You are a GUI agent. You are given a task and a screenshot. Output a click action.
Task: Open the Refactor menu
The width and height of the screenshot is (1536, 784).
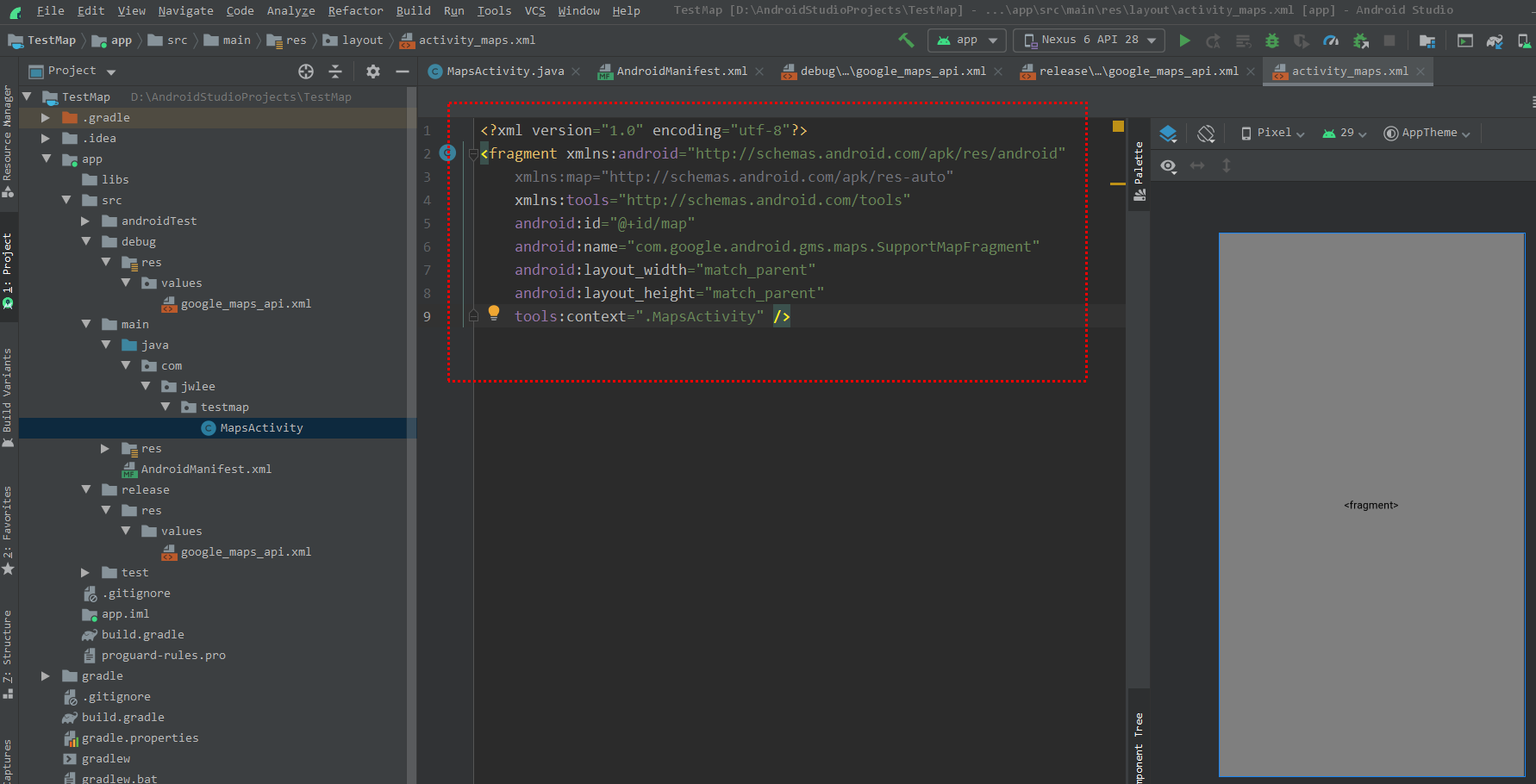click(x=355, y=11)
